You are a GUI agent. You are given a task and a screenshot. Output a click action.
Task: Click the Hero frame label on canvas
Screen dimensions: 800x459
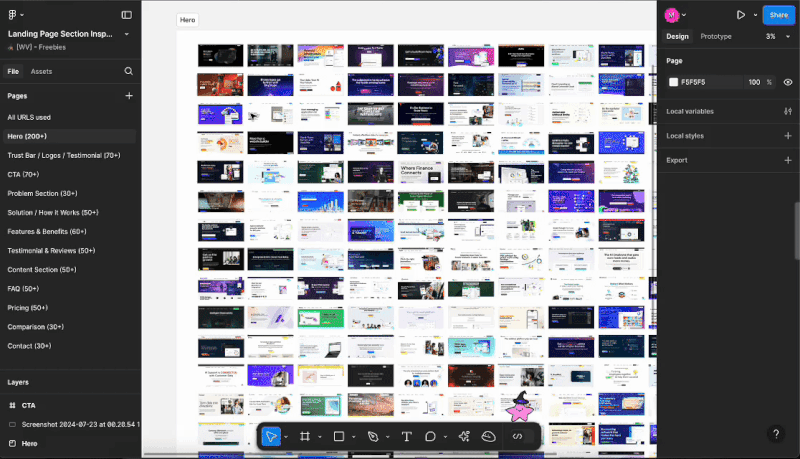pyautogui.click(x=188, y=20)
